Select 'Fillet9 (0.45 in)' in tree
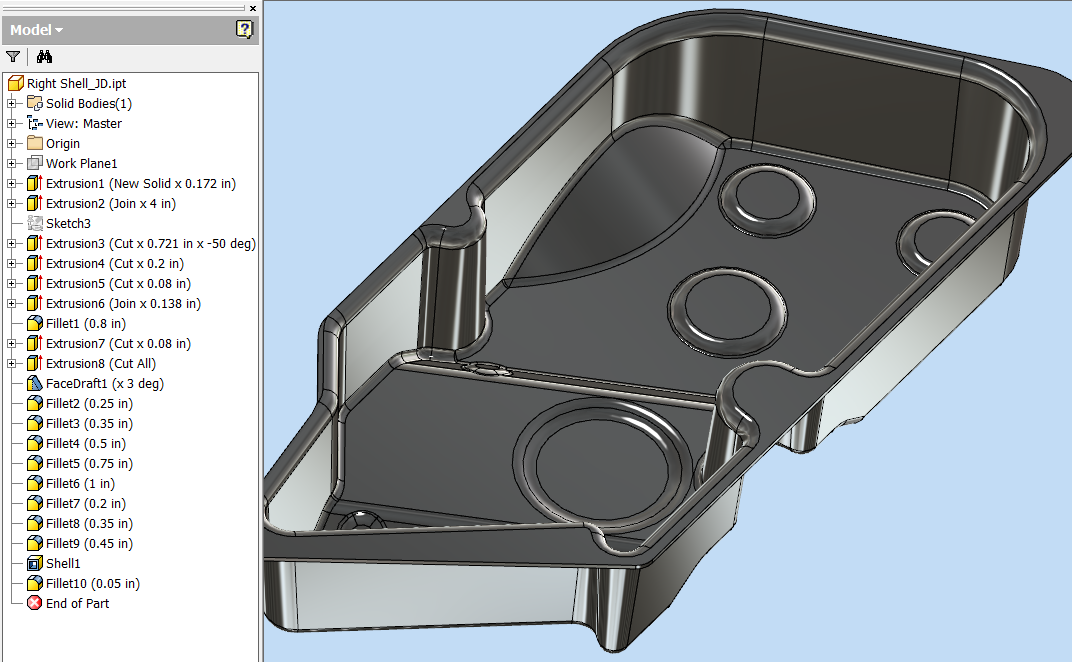Image resolution: width=1072 pixels, height=662 pixels. point(89,544)
